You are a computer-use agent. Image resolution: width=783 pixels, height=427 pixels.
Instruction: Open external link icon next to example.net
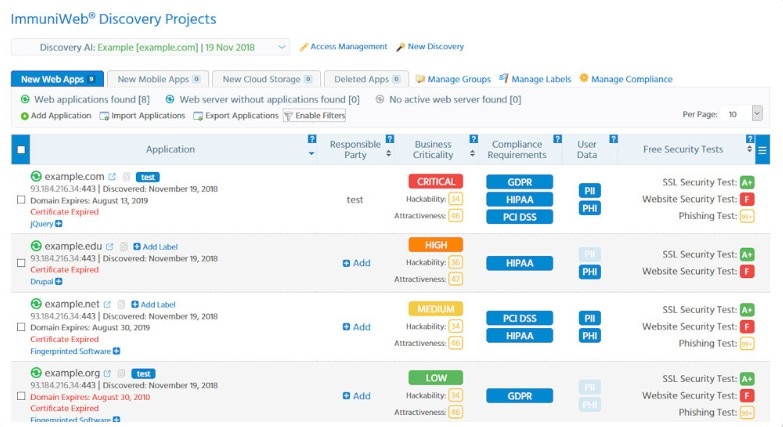(107, 304)
